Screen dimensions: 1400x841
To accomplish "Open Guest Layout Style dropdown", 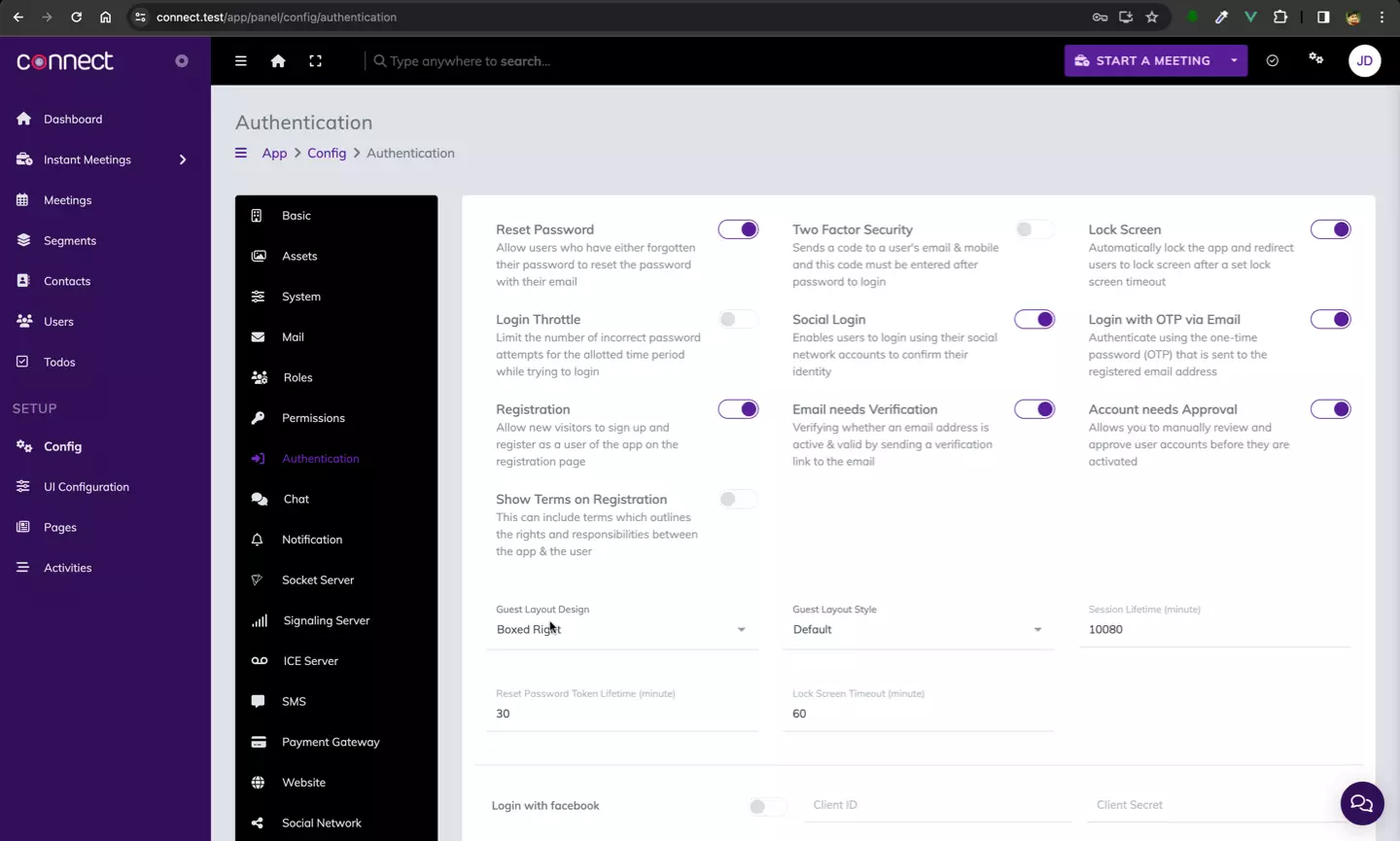I will click(x=918, y=629).
